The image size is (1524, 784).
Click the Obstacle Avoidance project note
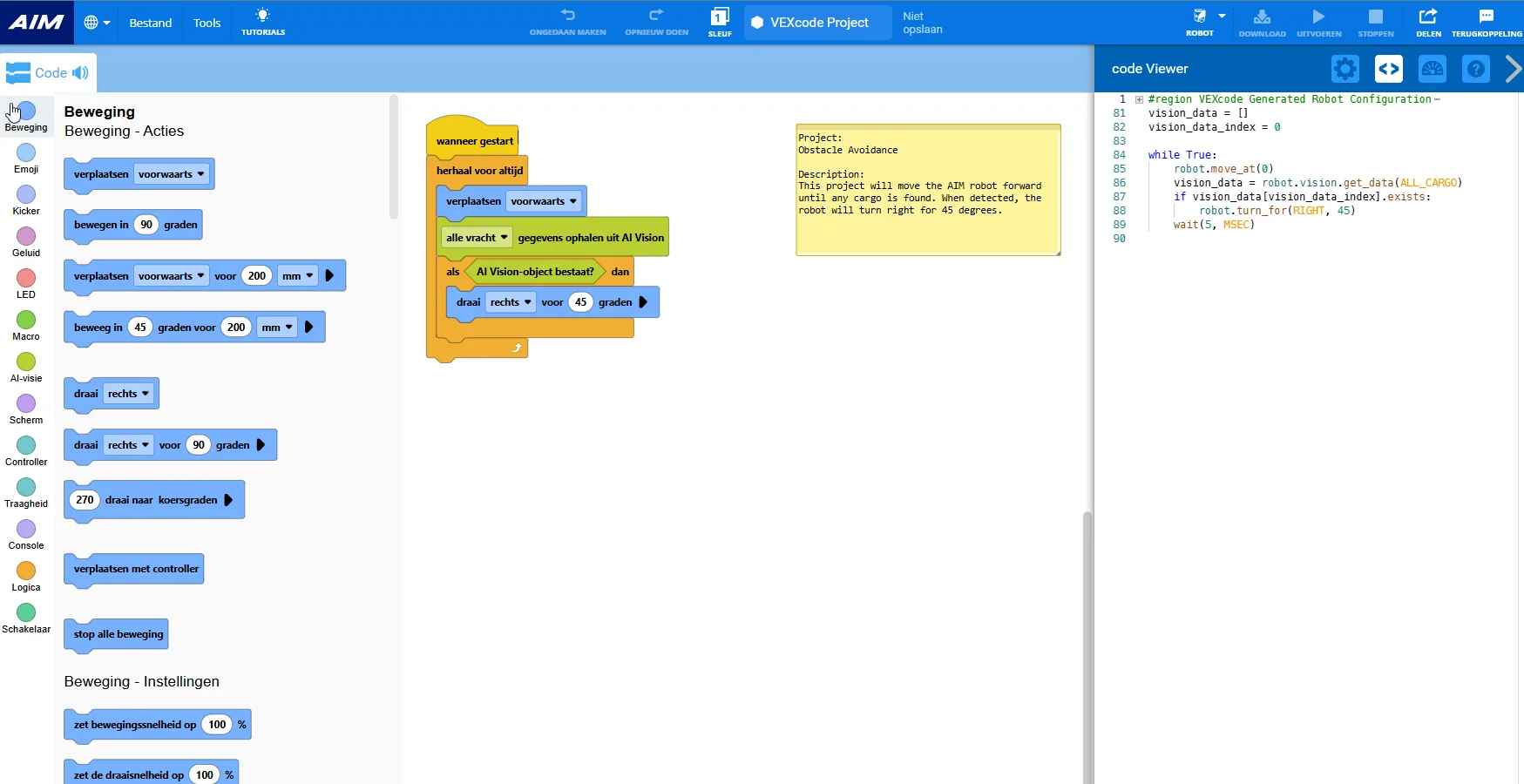928,190
